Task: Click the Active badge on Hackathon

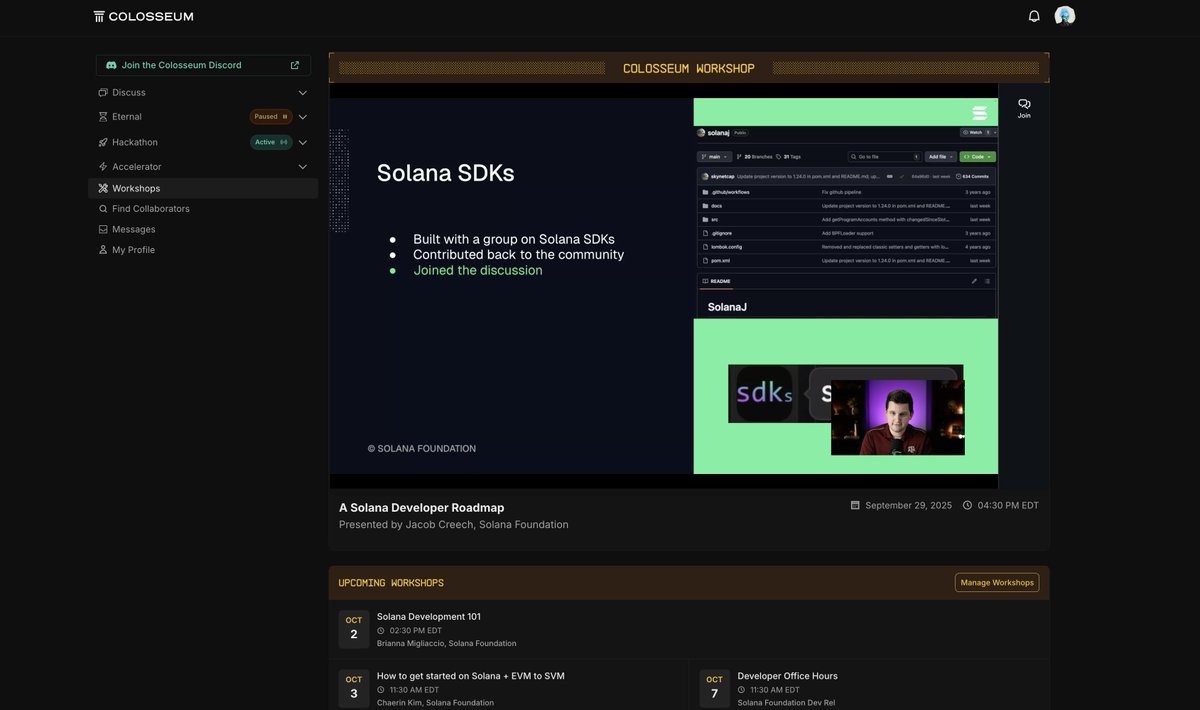Action: [x=271, y=142]
